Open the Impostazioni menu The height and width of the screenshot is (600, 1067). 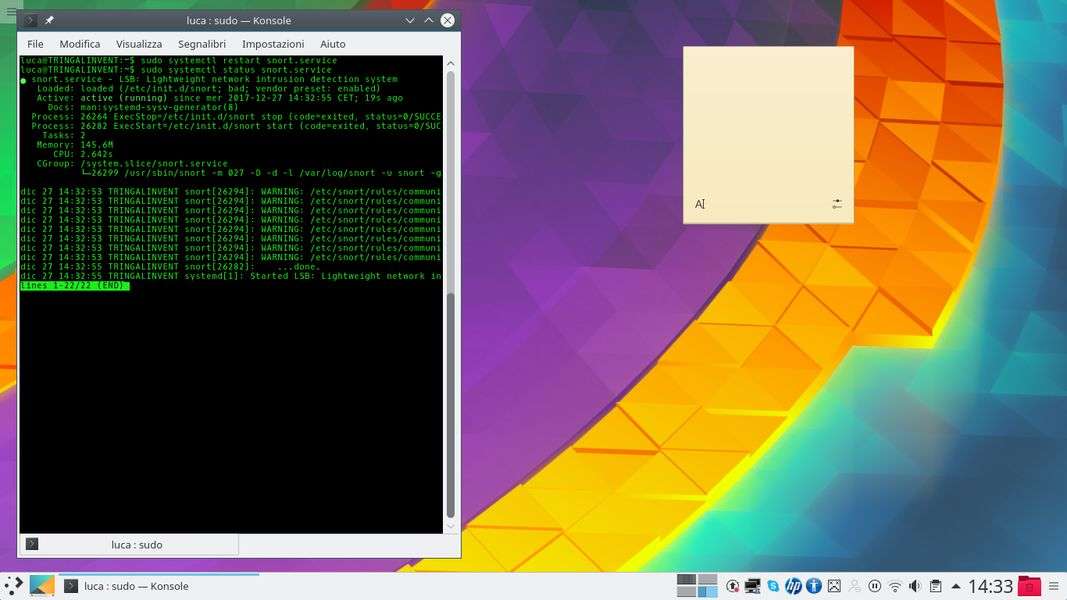[x=273, y=44]
